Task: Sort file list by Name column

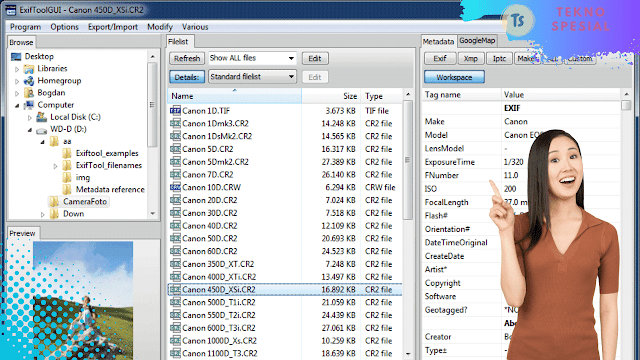Action: [234, 96]
